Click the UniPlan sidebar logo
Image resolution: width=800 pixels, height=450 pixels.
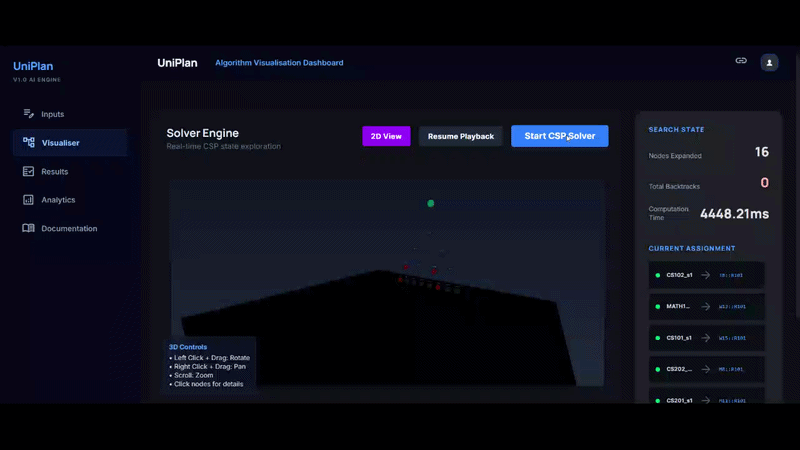pyautogui.click(x=33, y=66)
